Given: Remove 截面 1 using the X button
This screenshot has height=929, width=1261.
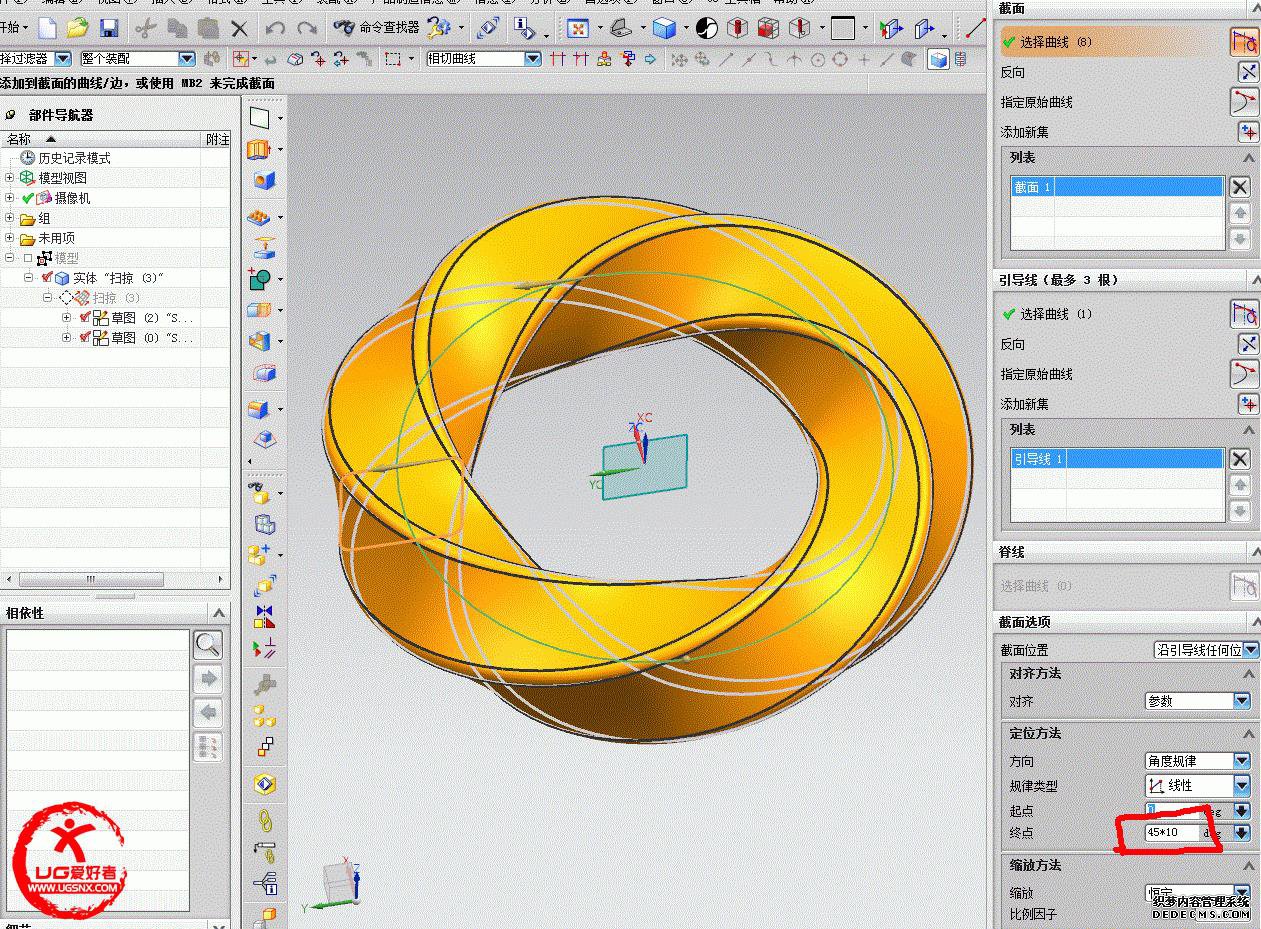Looking at the screenshot, I should coord(1240,187).
